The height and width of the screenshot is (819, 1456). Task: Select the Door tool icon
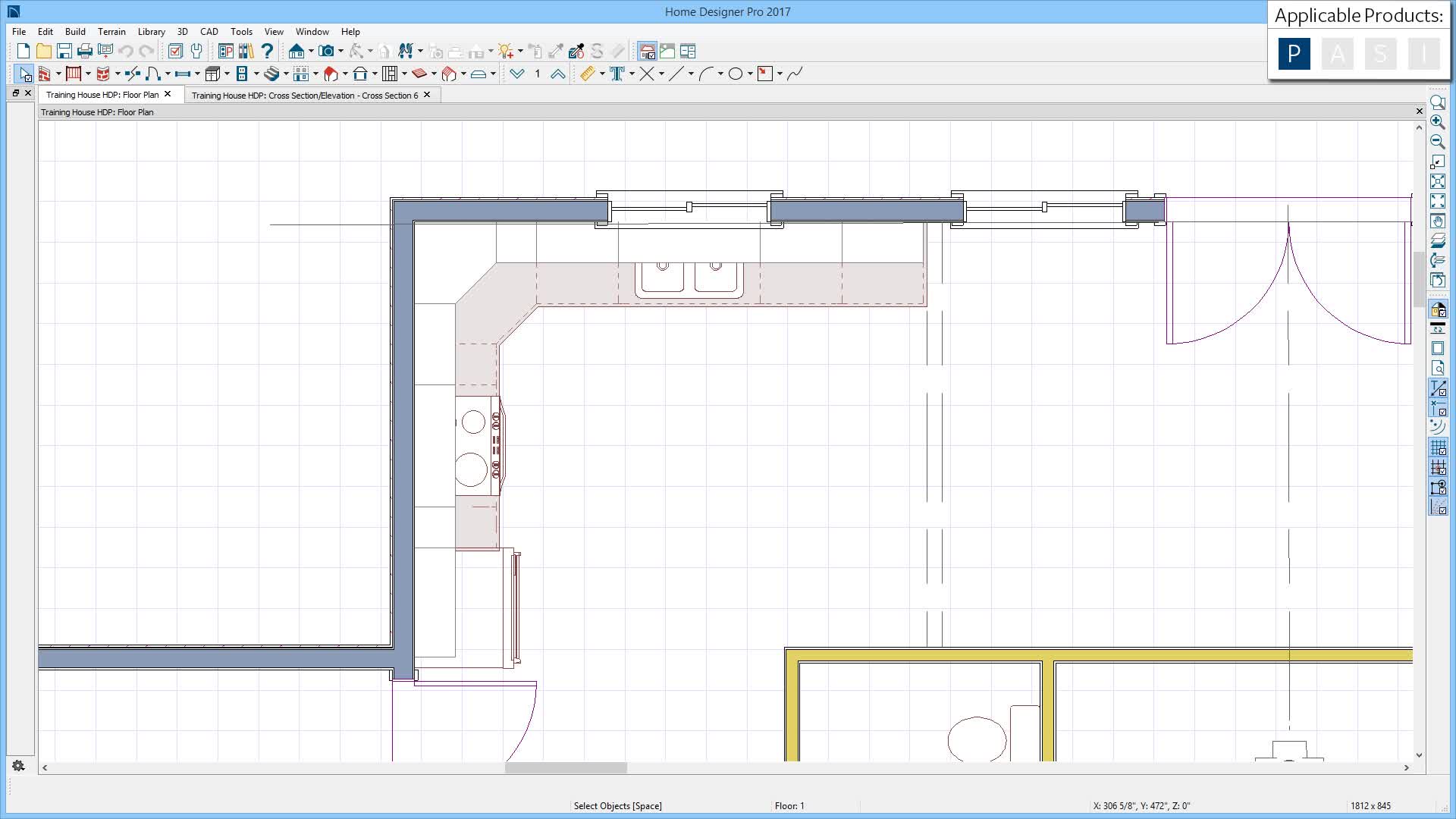point(152,74)
